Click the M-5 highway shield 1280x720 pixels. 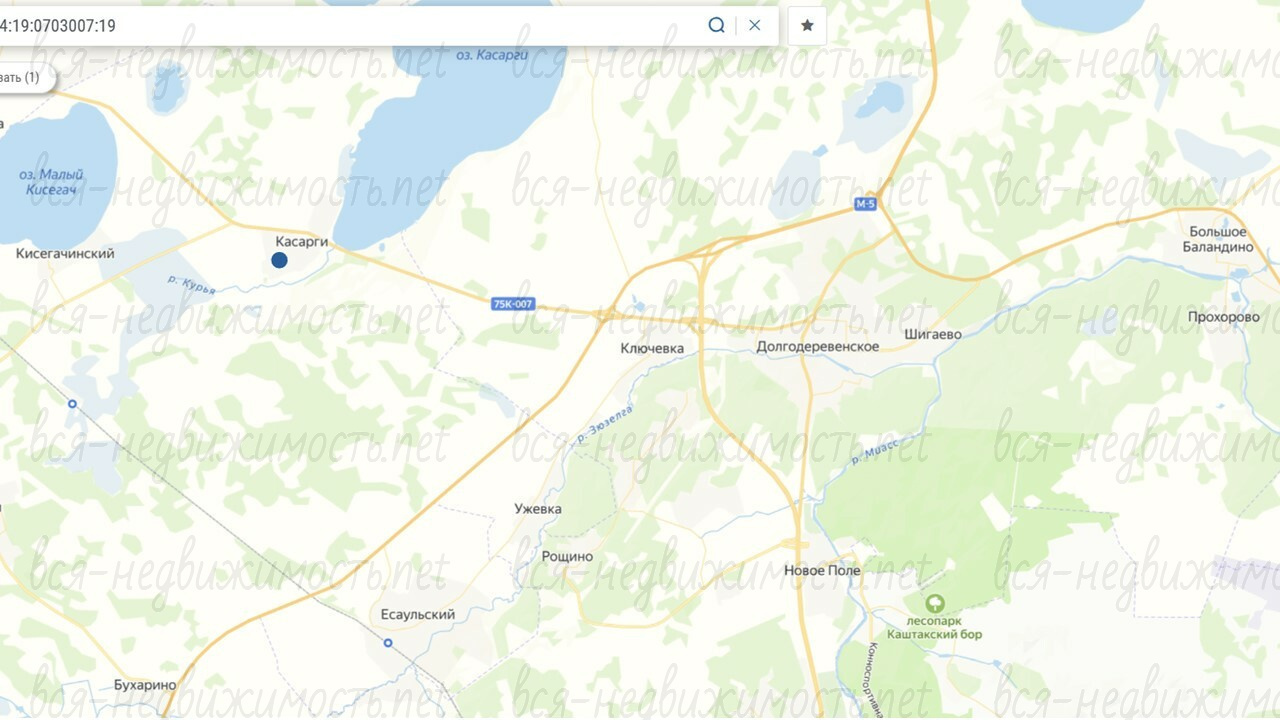point(865,204)
